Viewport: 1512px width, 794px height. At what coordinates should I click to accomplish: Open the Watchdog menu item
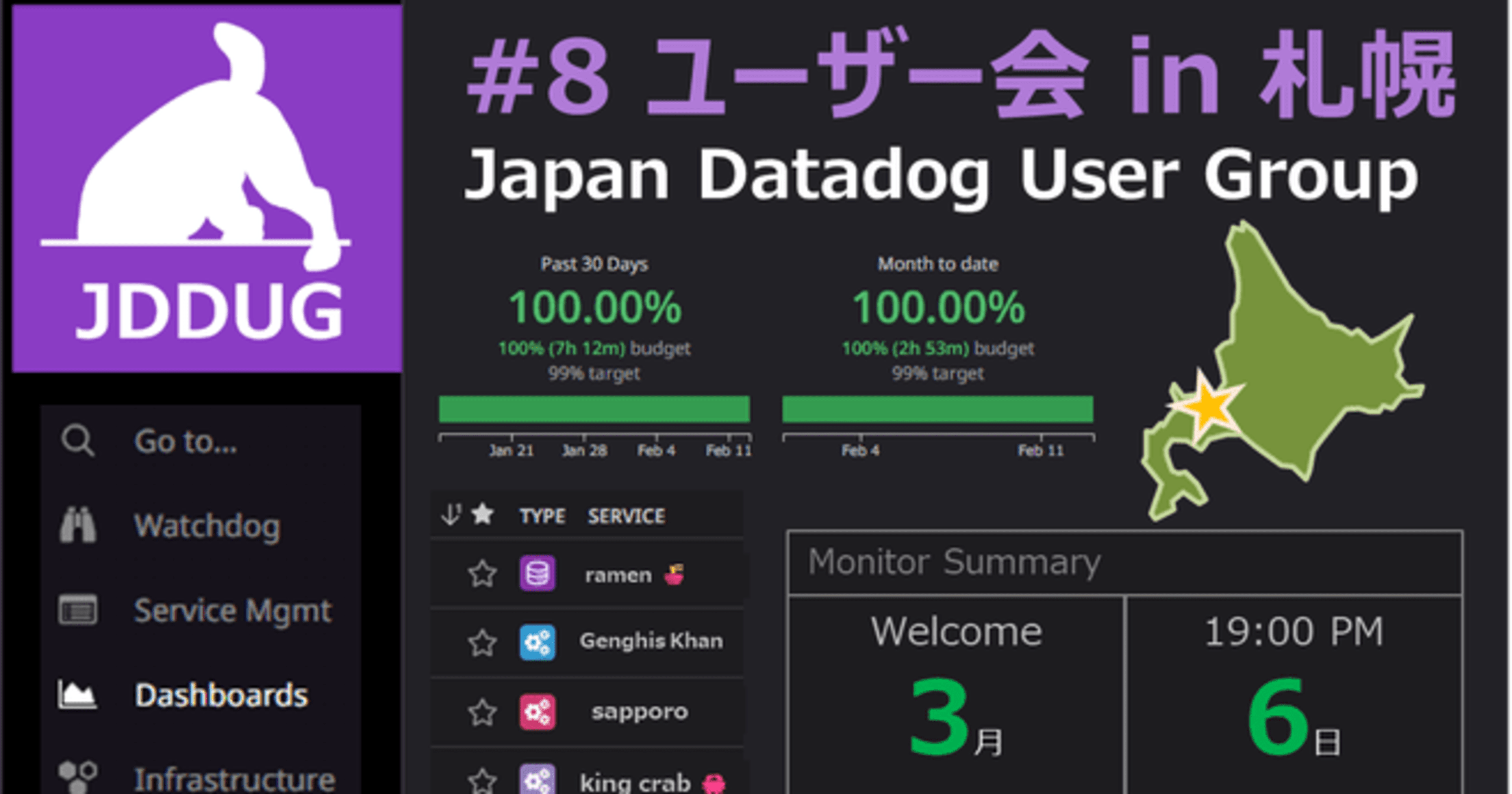[207, 526]
